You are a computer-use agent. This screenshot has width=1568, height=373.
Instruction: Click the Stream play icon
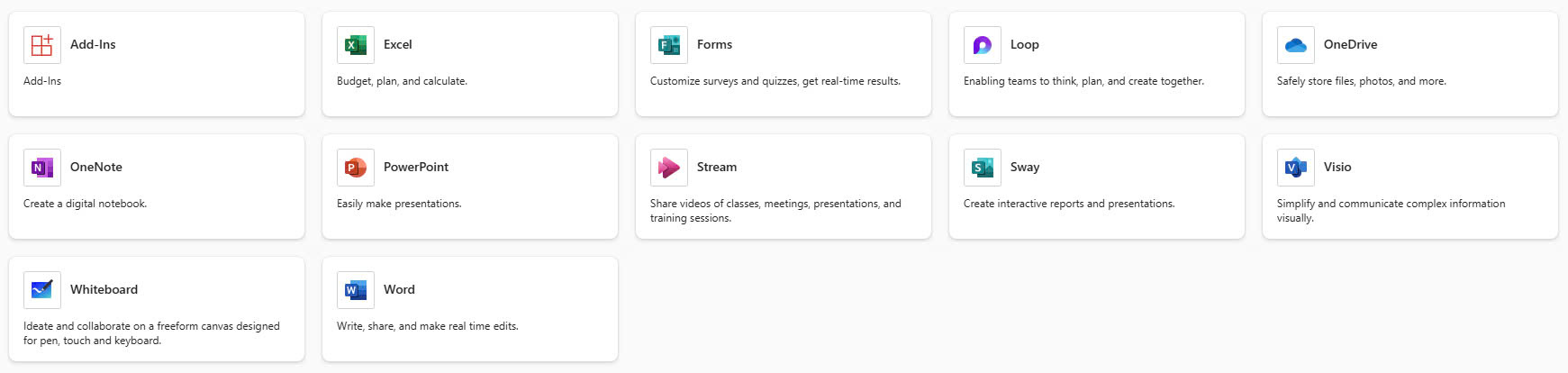[x=669, y=168]
